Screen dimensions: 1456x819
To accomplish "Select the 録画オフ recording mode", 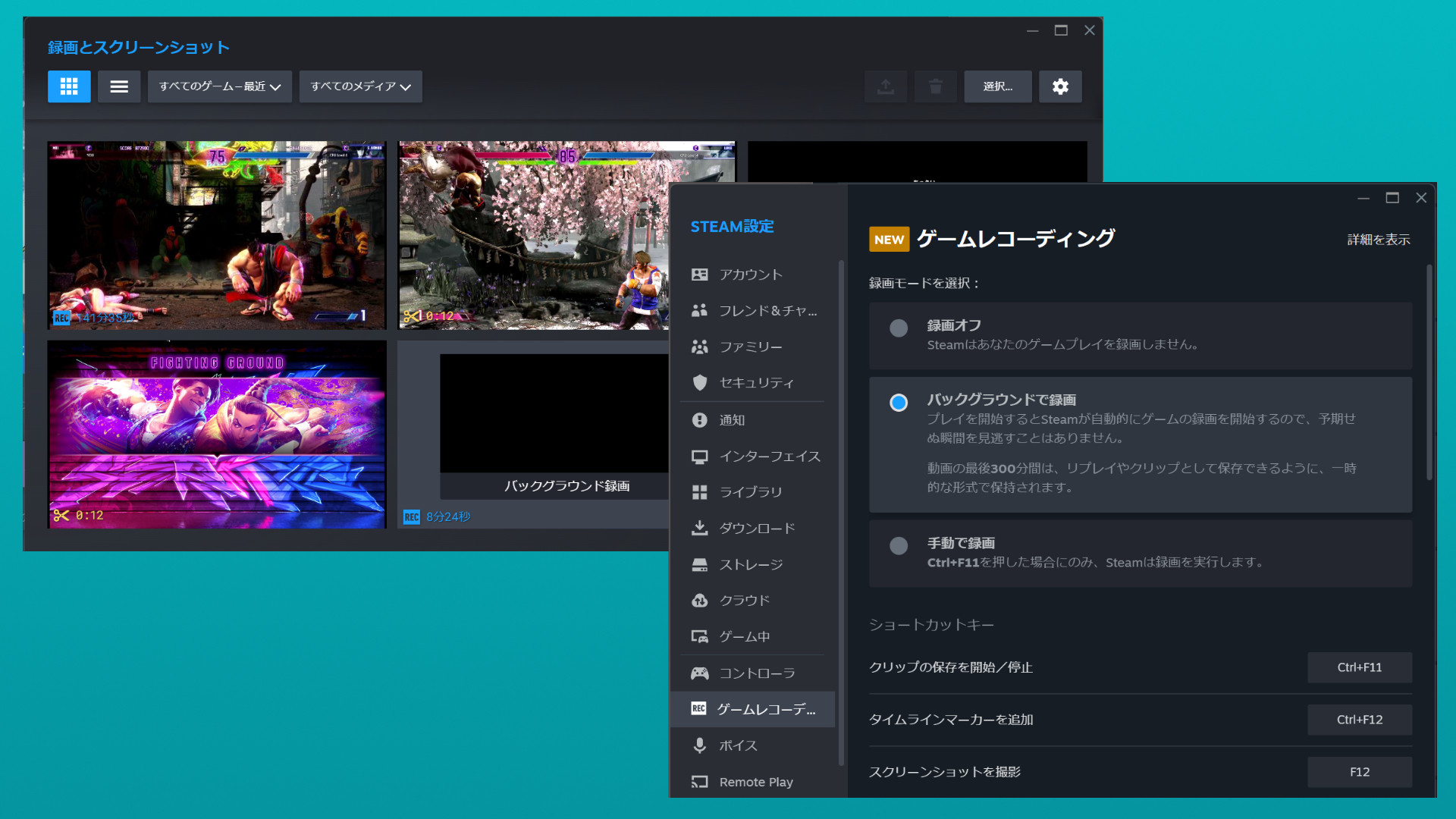I will [x=899, y=328].
